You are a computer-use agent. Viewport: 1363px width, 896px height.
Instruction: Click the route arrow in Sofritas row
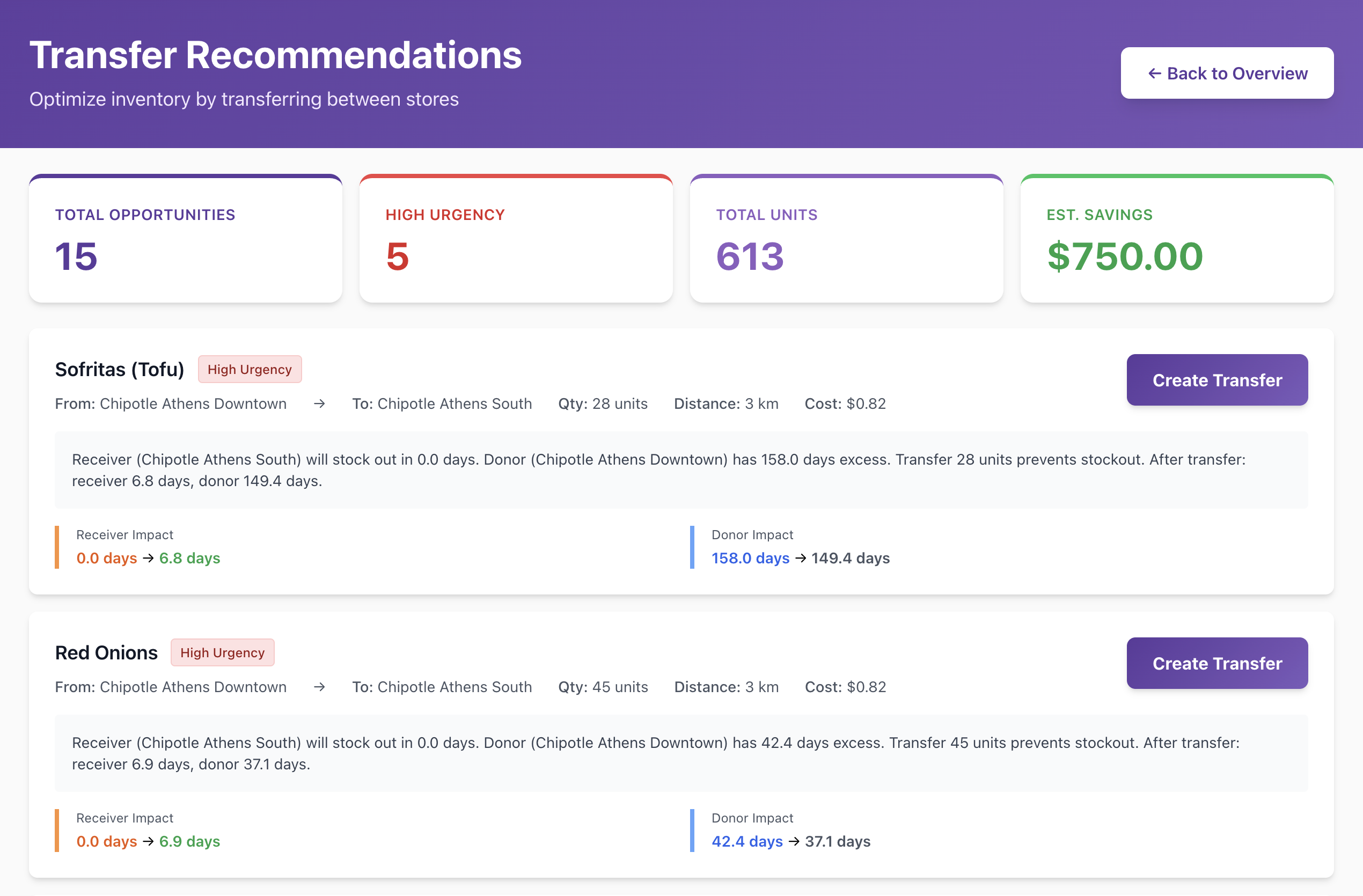320,403
